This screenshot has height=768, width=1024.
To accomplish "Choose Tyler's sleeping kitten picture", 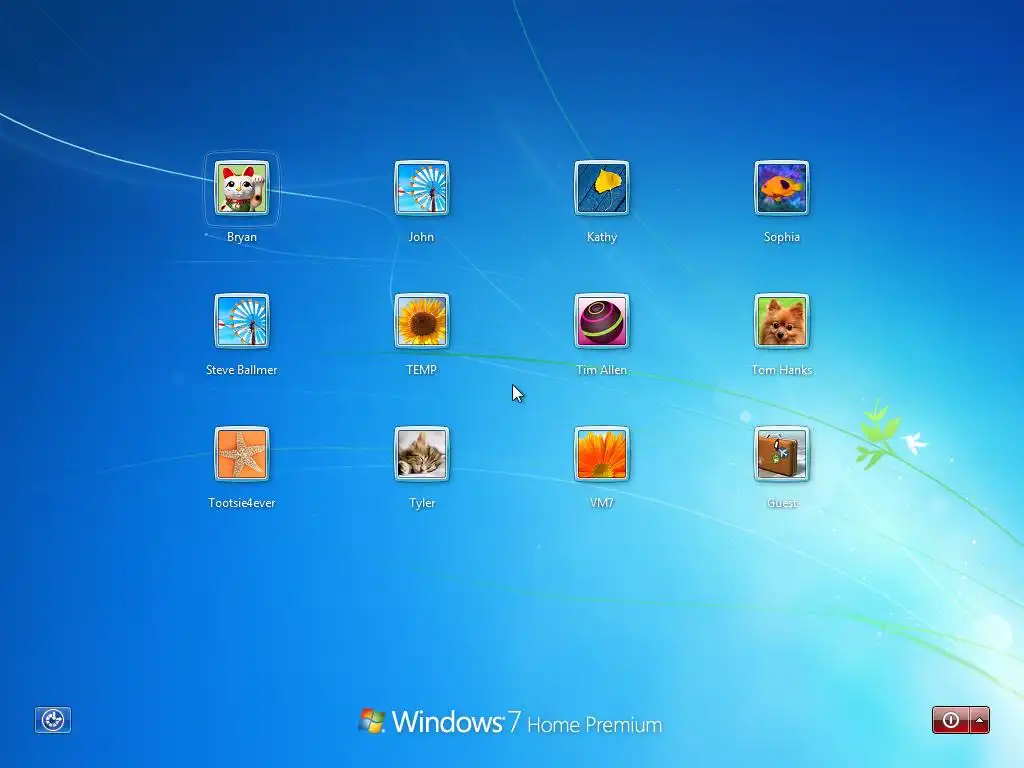I will [422, 454].
